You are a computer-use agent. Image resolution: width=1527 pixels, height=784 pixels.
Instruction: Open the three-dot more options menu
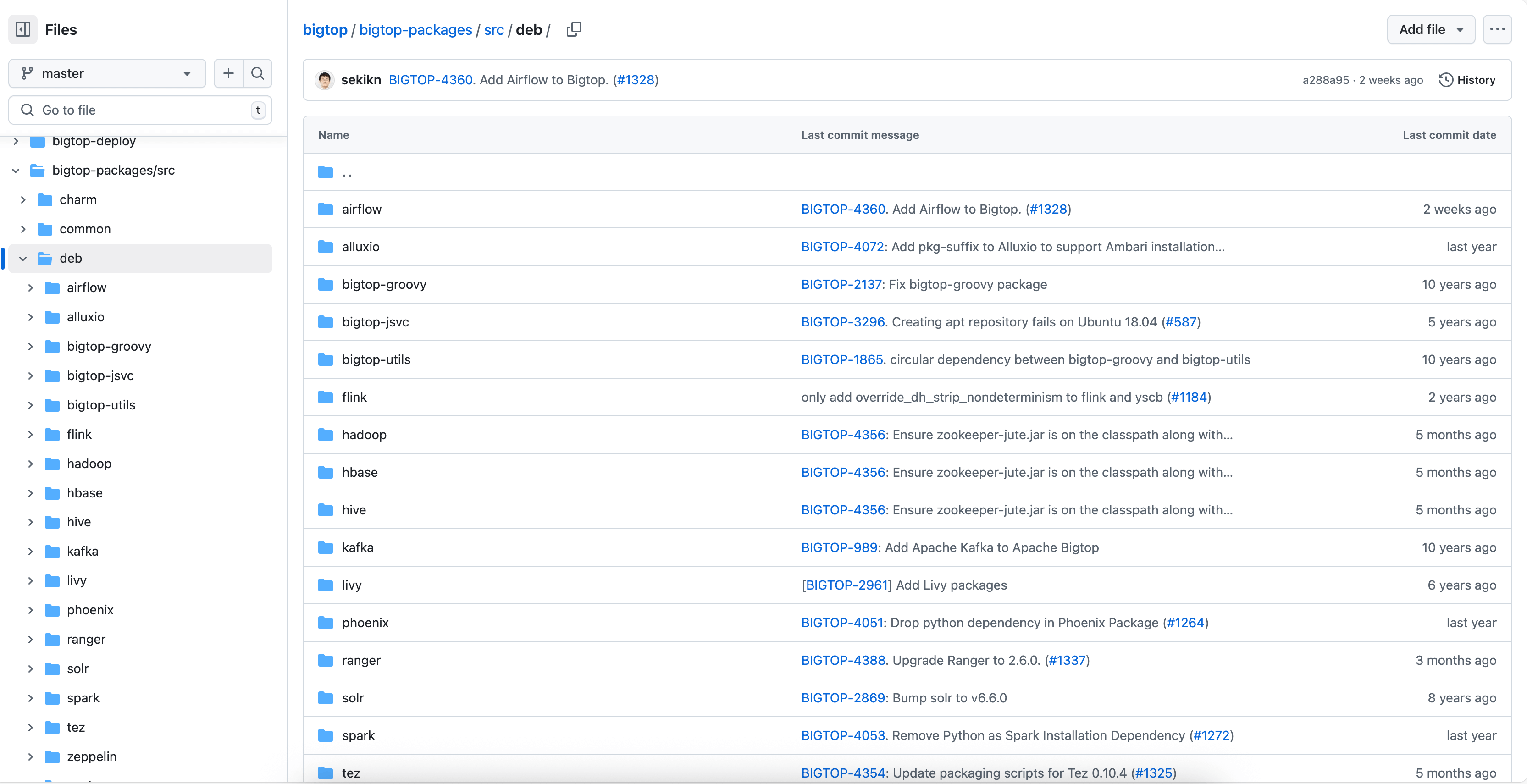pyautogui.click(x=1497, y=30)
